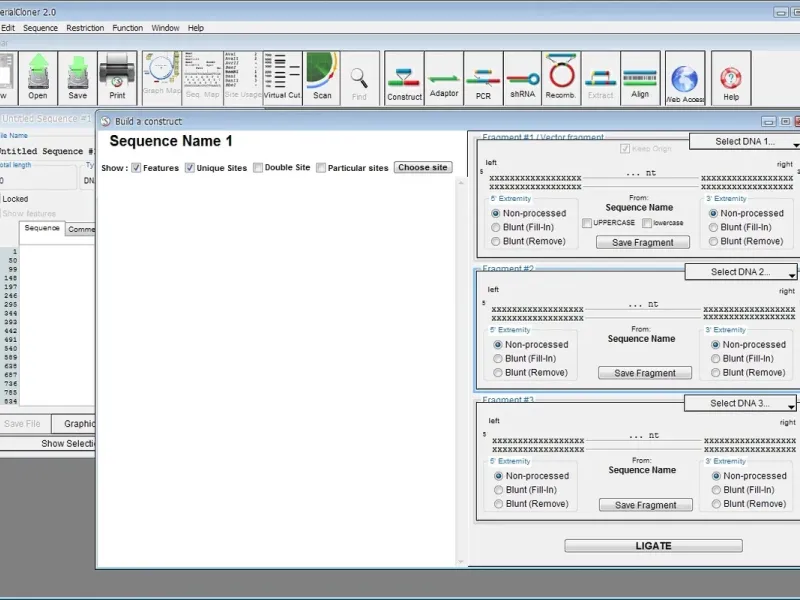Select Blunt (Remove) for Fragment #1 3' Extremity
Screen dimensions: 800x600
click(713, 241)
